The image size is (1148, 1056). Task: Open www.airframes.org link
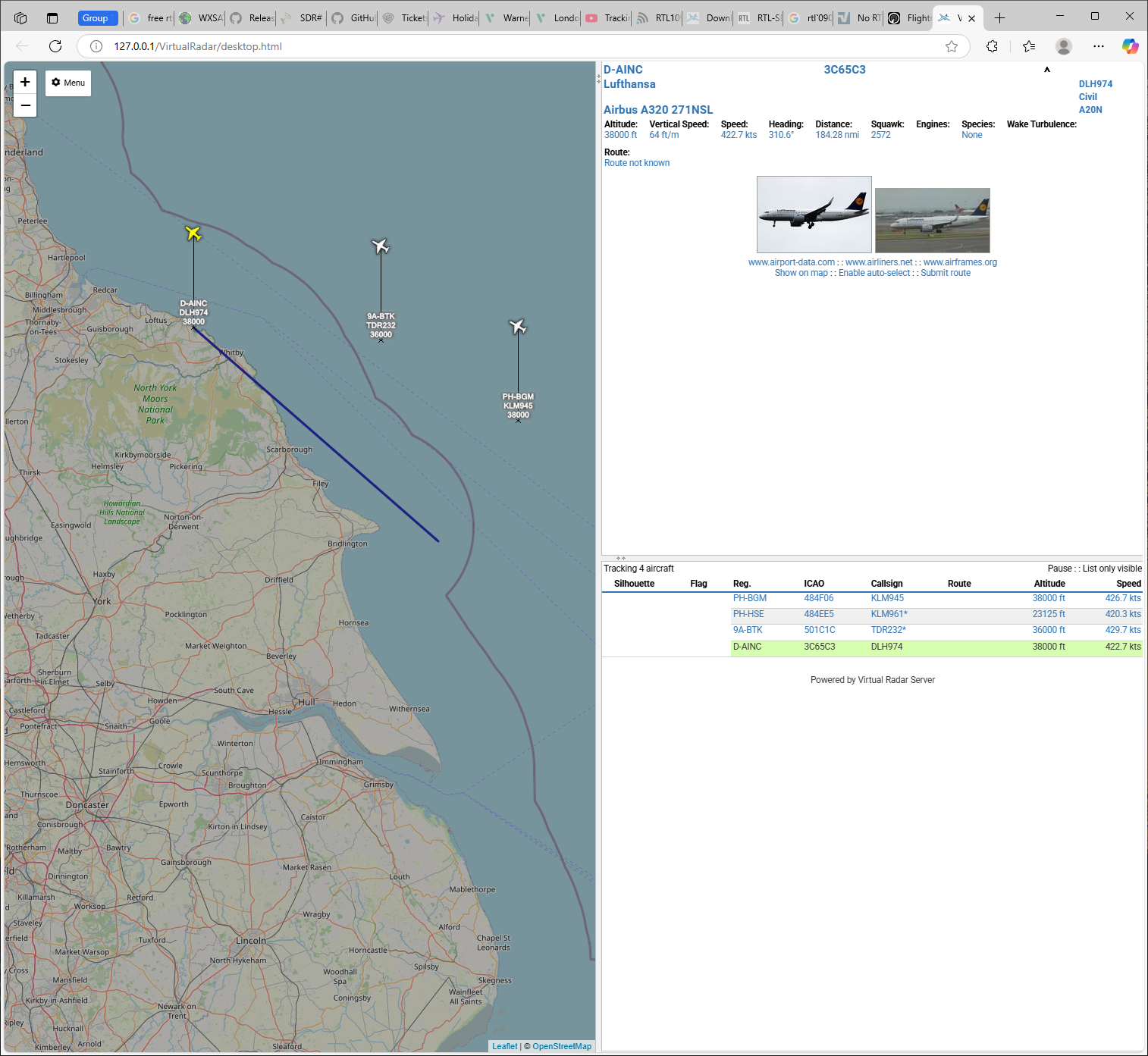coord(960,262)
